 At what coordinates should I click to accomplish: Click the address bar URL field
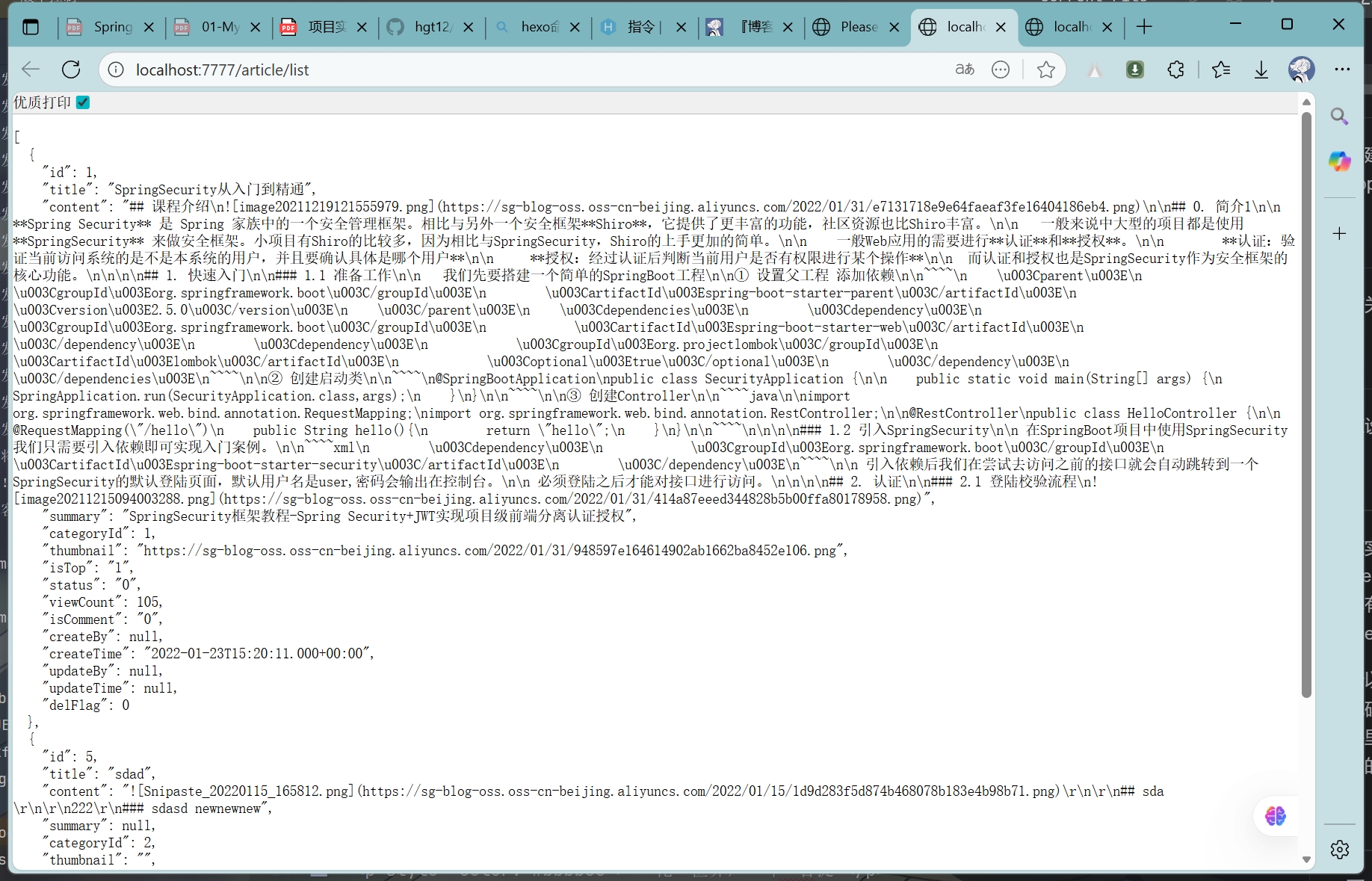pyautogui.click(x=523, y=69)
